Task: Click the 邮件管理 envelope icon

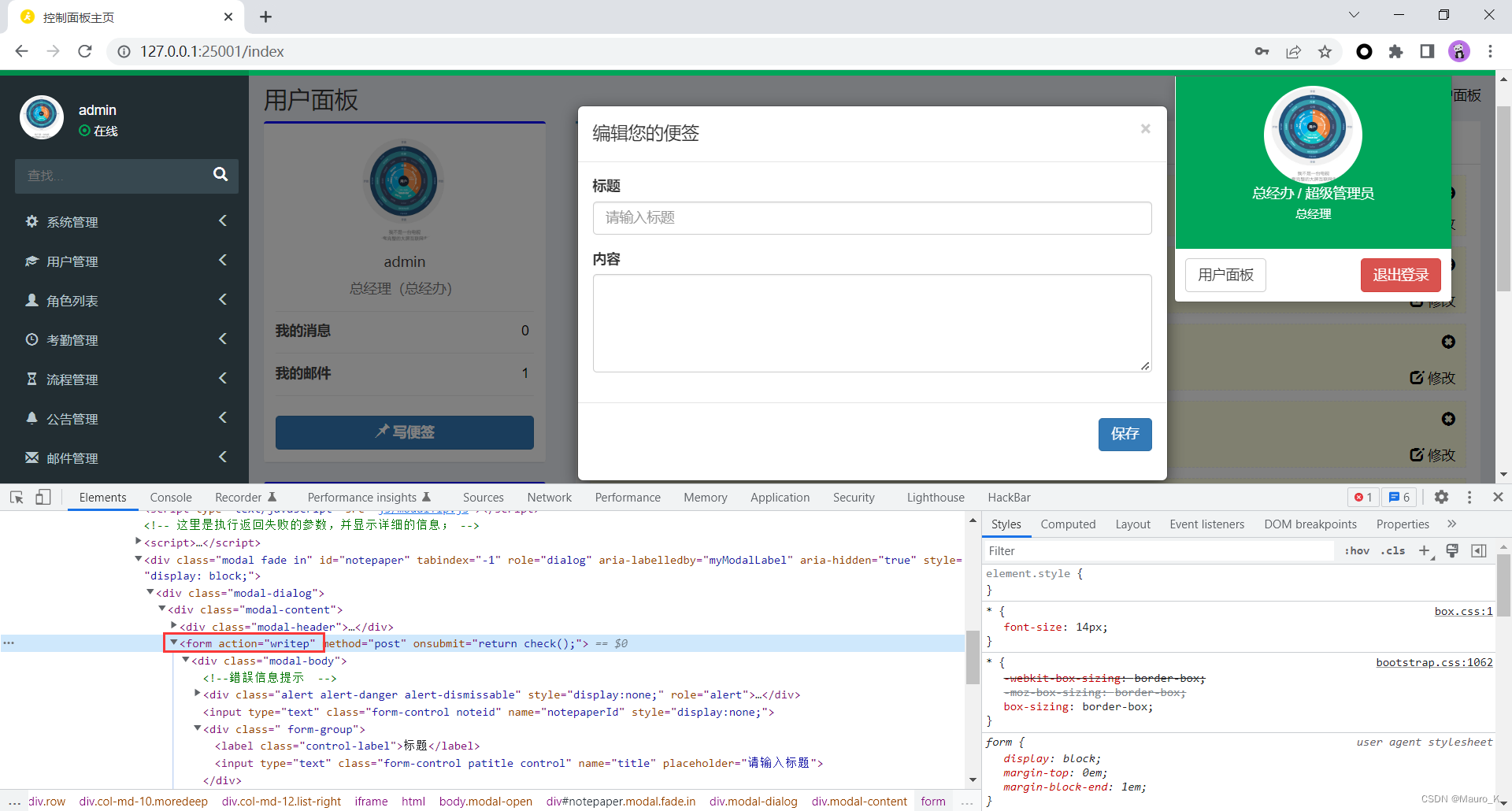Action: tap(31, 457)
